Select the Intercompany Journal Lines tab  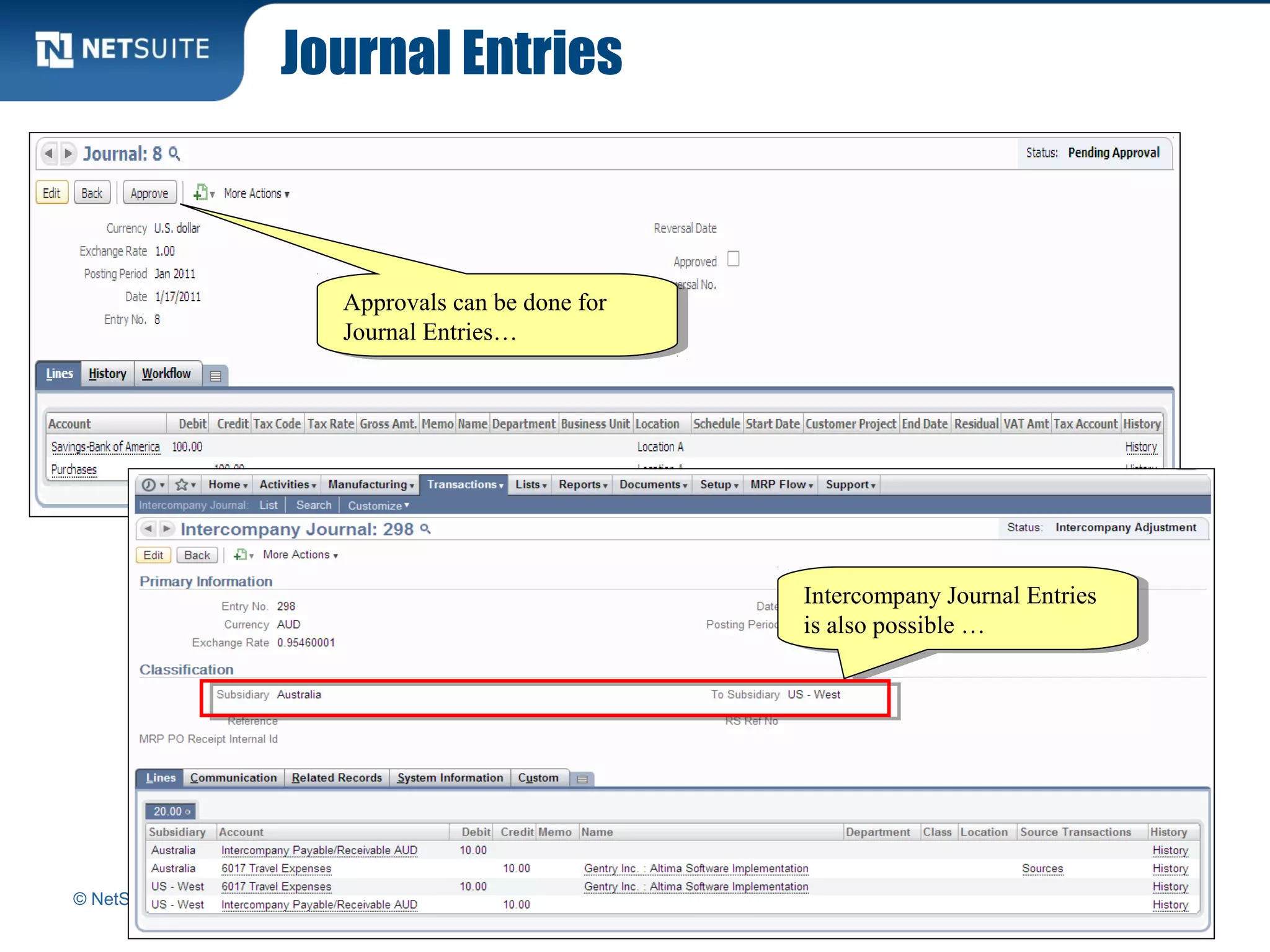(161, 778)
